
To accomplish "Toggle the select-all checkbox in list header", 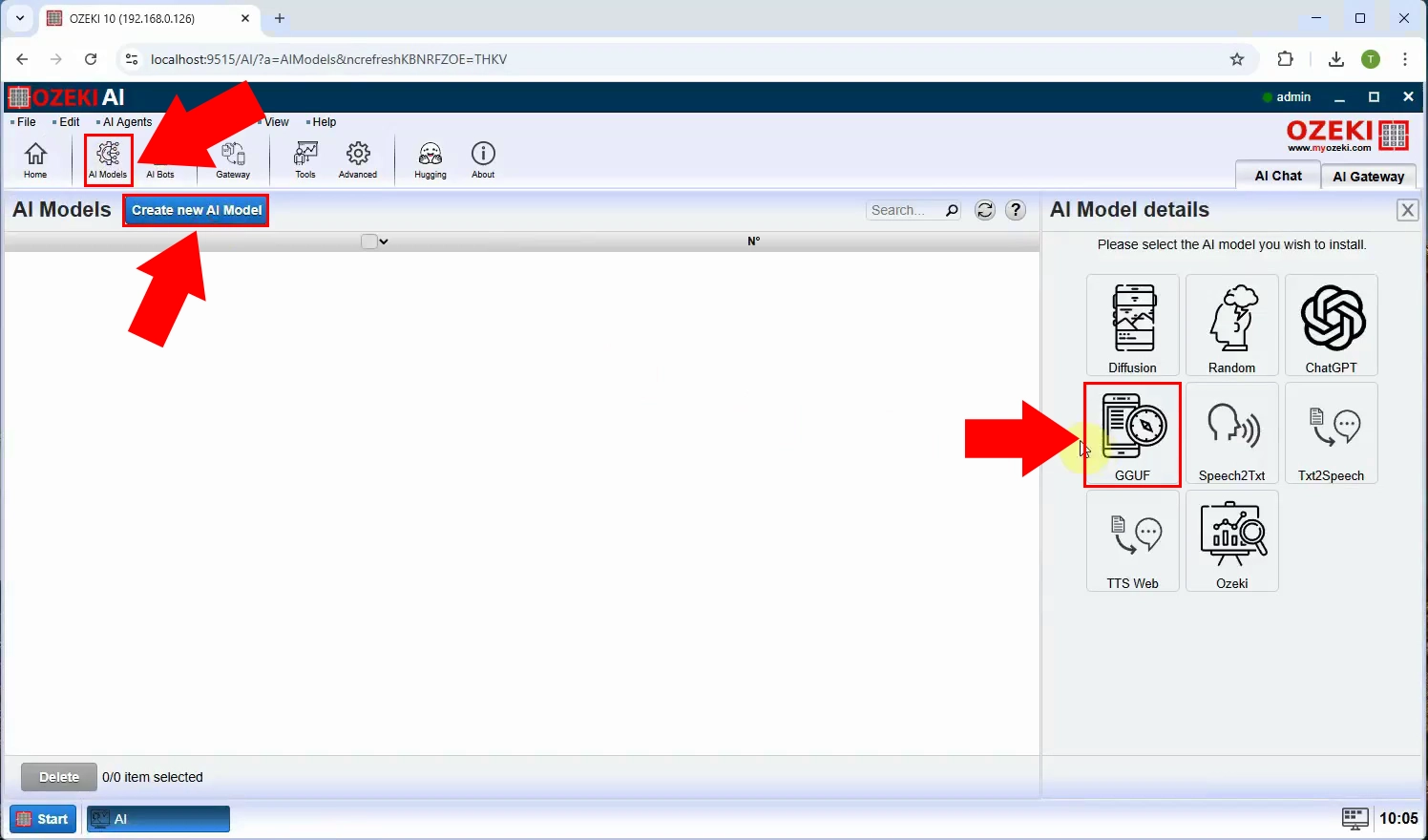I will pyautogui.click(x=369, y=241).
